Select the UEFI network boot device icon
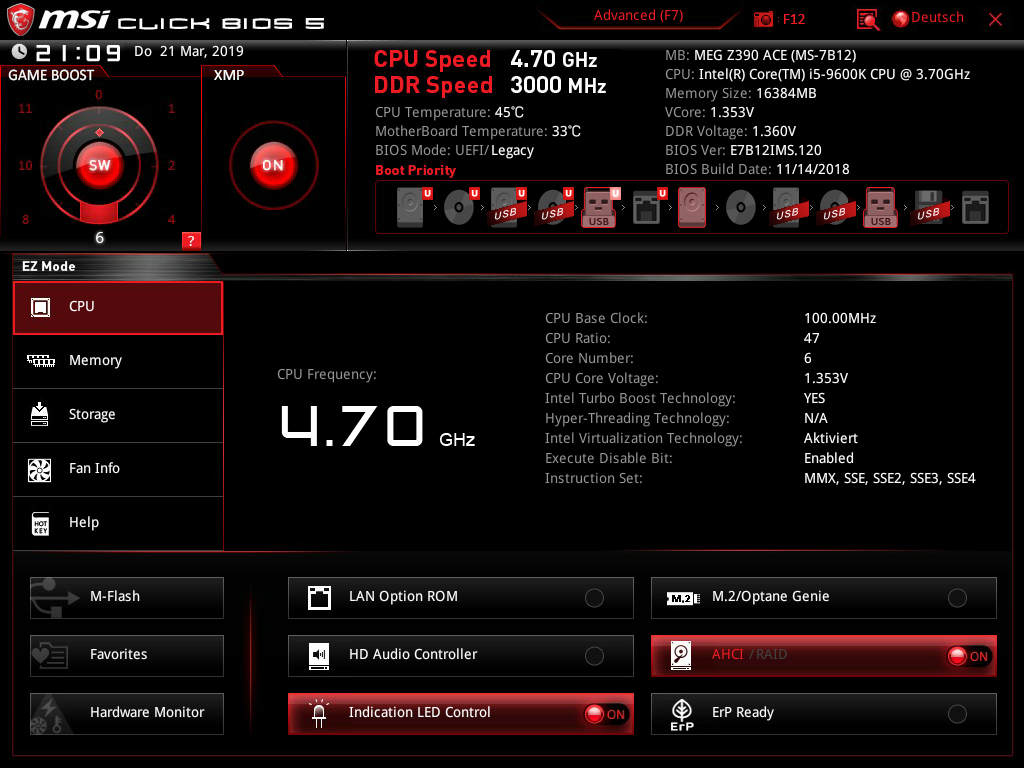Screen dimensions: 1024x768 pos(648,208)
